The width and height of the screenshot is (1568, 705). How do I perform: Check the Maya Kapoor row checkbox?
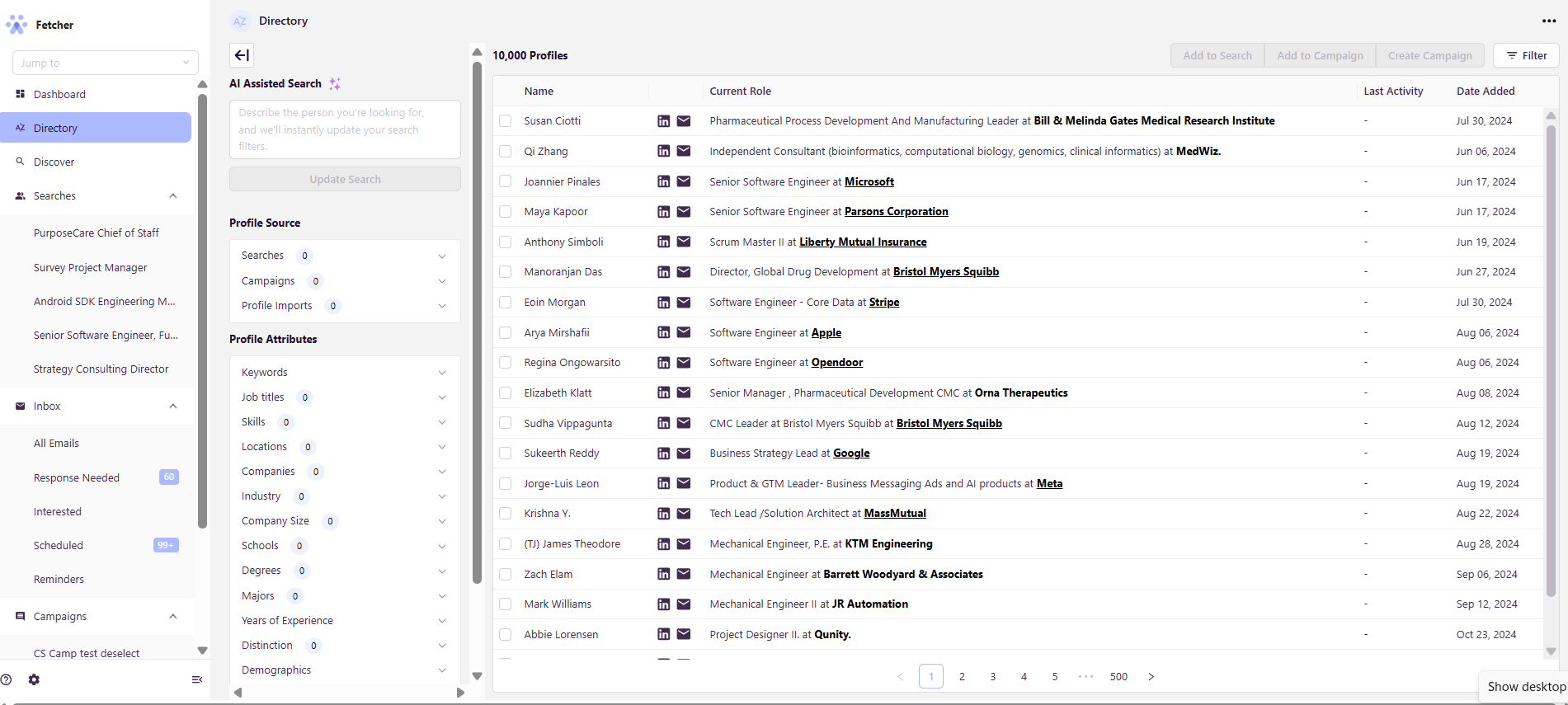pos(506,212)
